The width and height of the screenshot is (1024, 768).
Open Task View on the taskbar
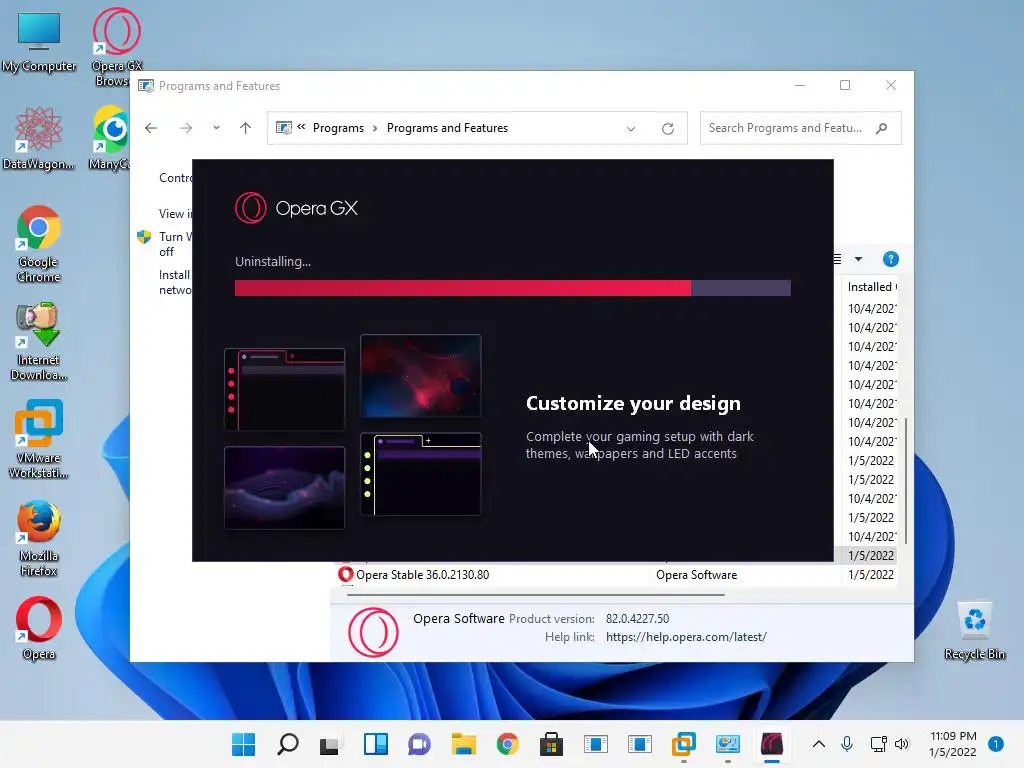(331, 744)
